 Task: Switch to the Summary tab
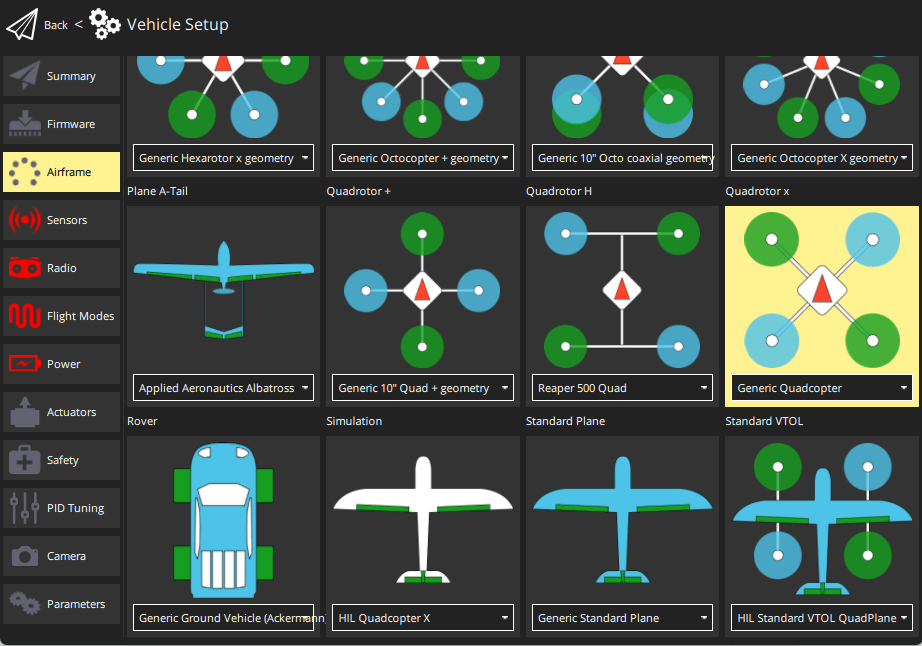tap(61, 76)
